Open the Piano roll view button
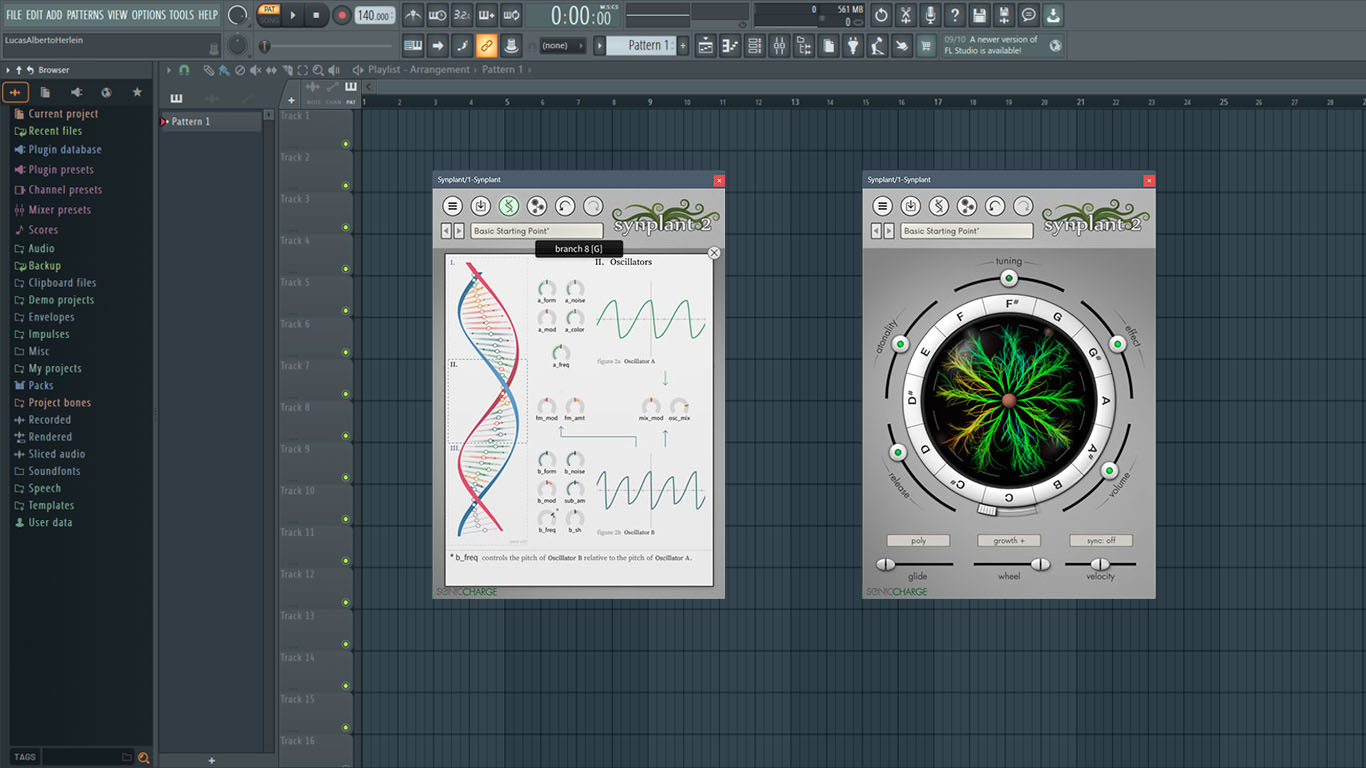1366x768 pixels. [x=729, y=45]
